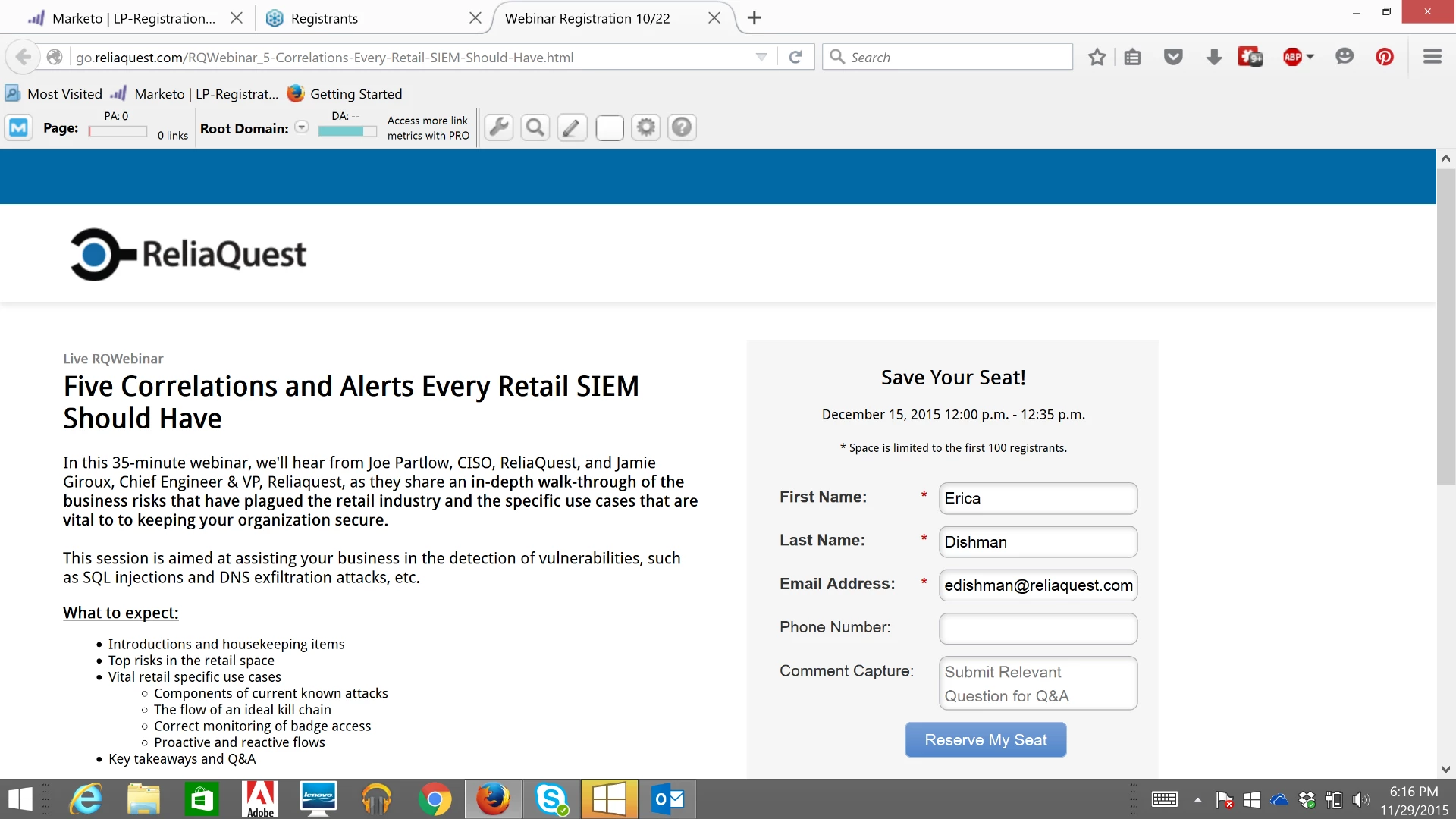Click the Pocket save icon
This screenshot has height=819, width=1456.
(1173, 57)
